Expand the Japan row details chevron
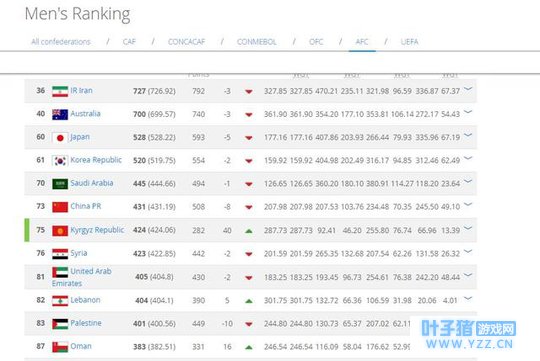 [x=468, y=135]
